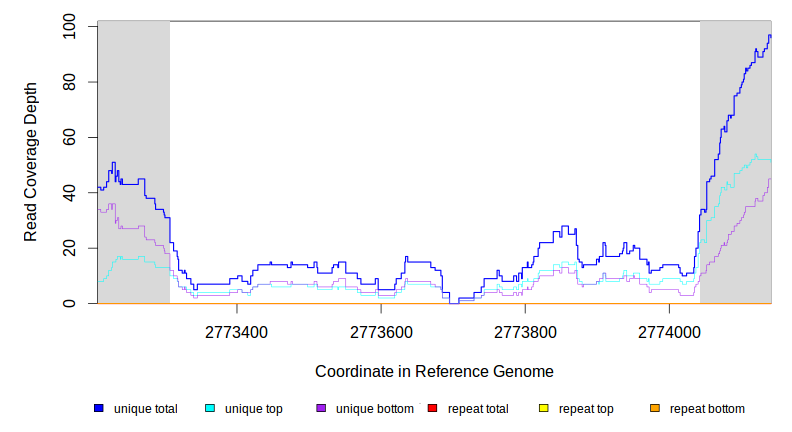This screenshot has height=432, width=792.
Task: Select the 'repeat top' legend label
Action: point(586,409)
